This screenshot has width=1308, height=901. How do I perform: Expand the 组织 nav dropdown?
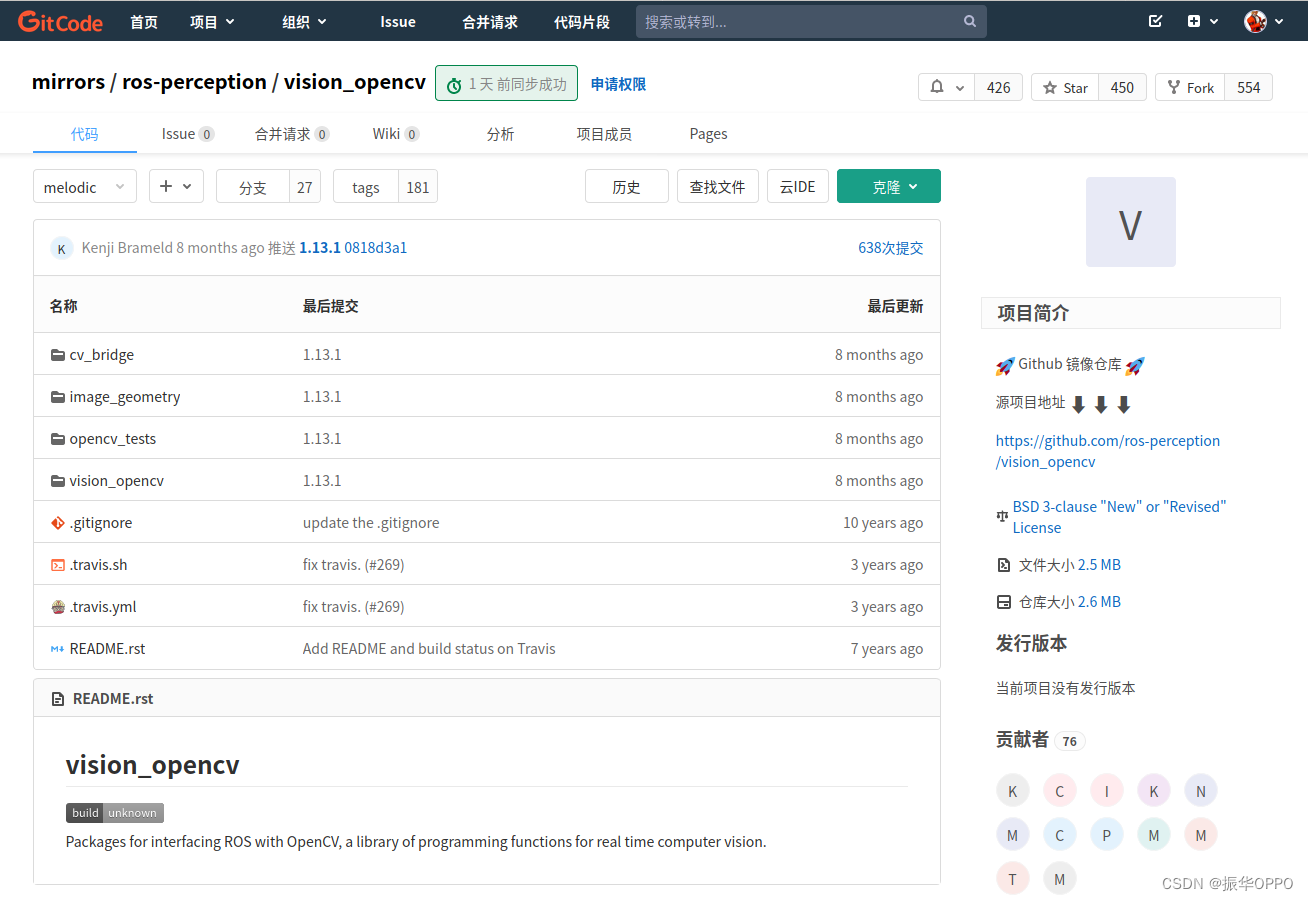coord(304,21)
